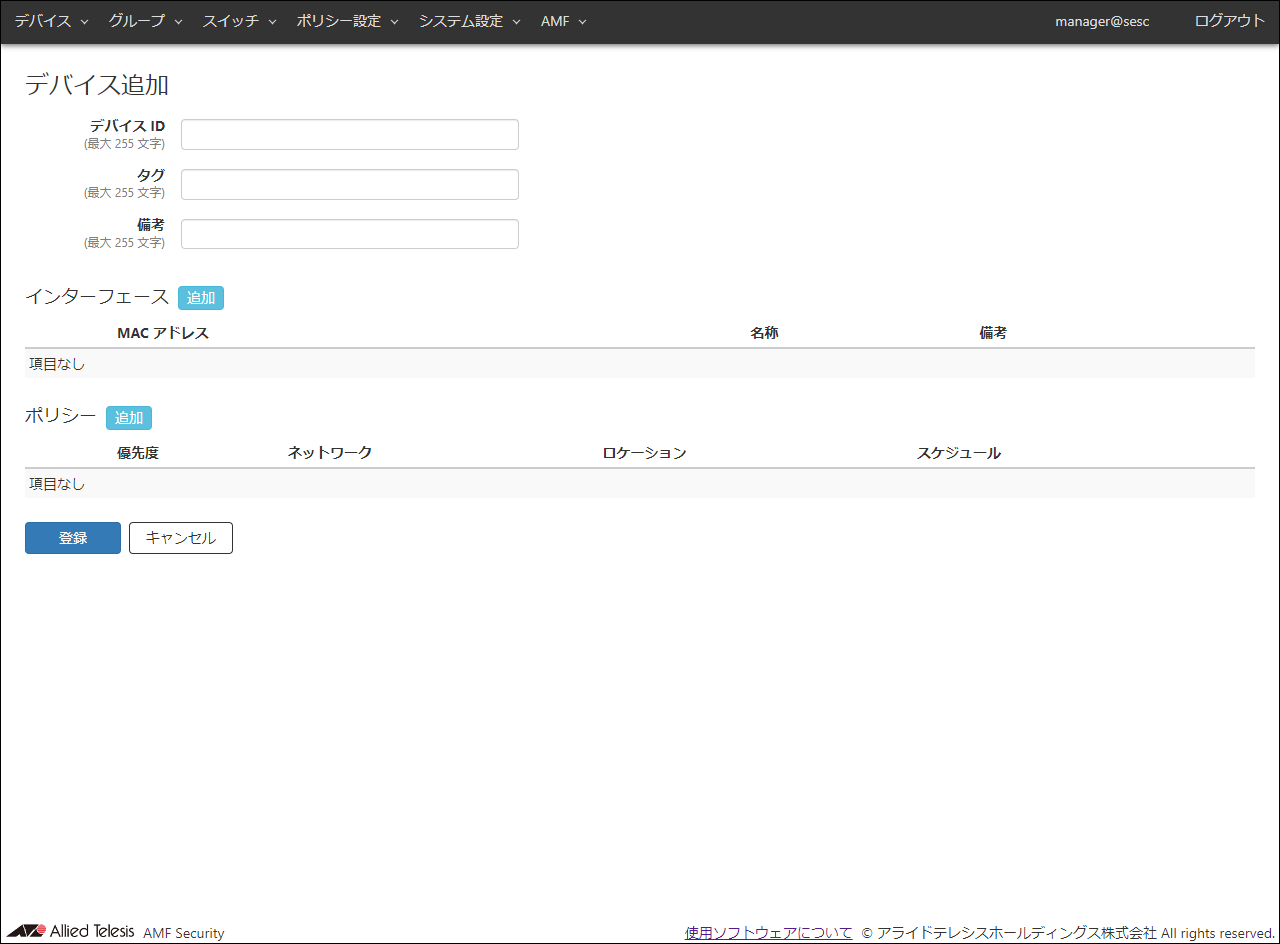
Task: Open the デバイス dropdown menu
Action: (51, 21)
